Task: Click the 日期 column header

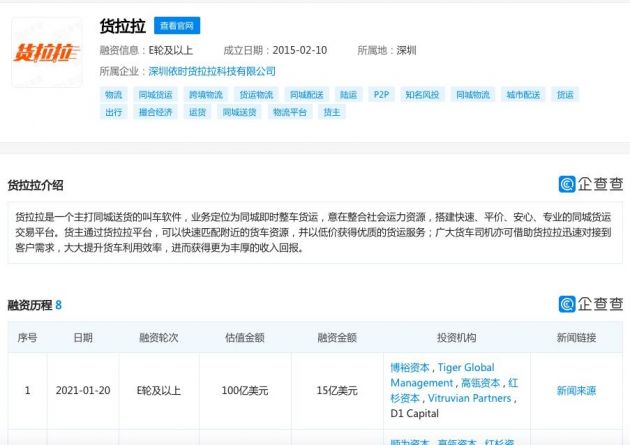Action: [83, 338]
